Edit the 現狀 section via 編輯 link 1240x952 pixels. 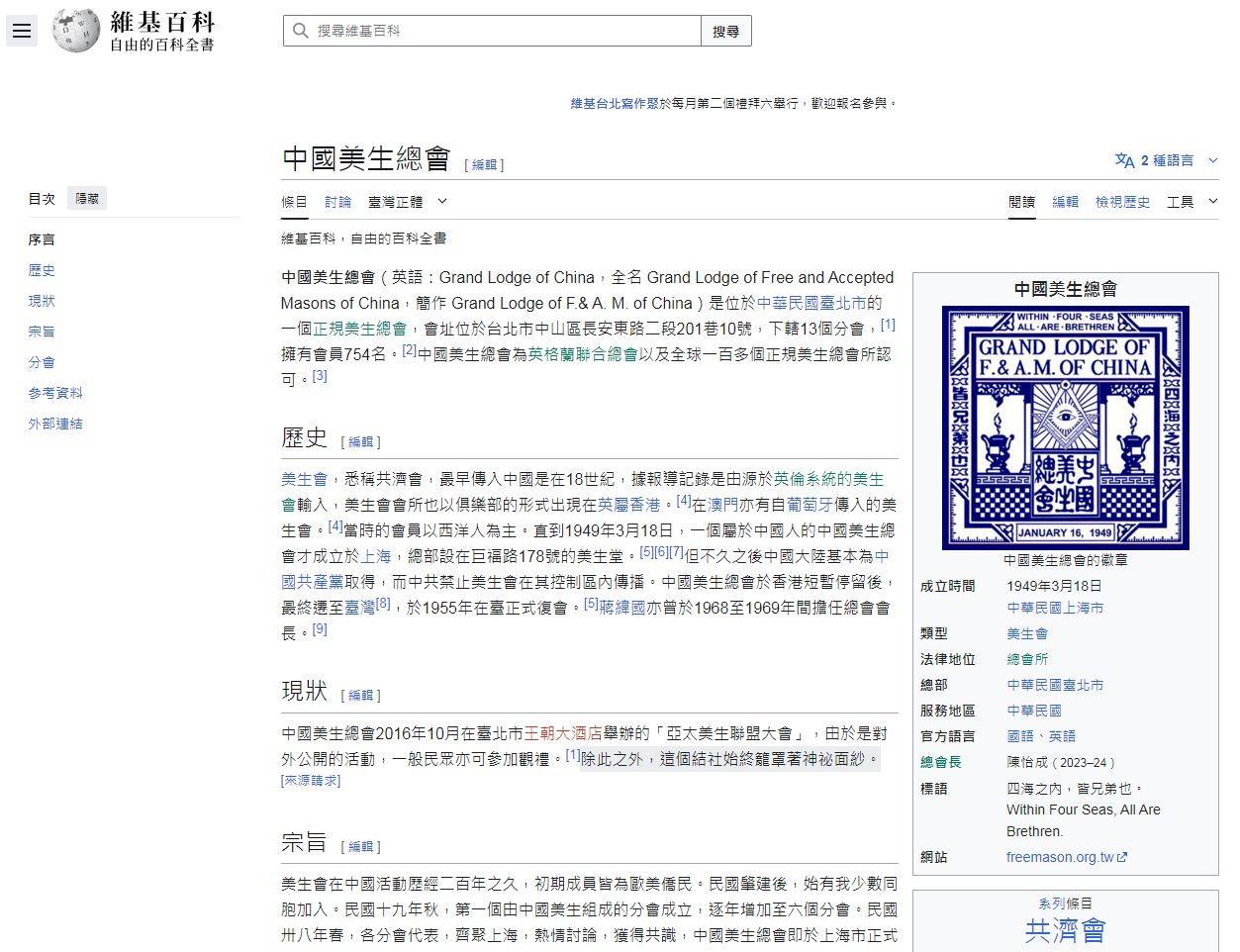pyautogui.click(x=361, y=696)
